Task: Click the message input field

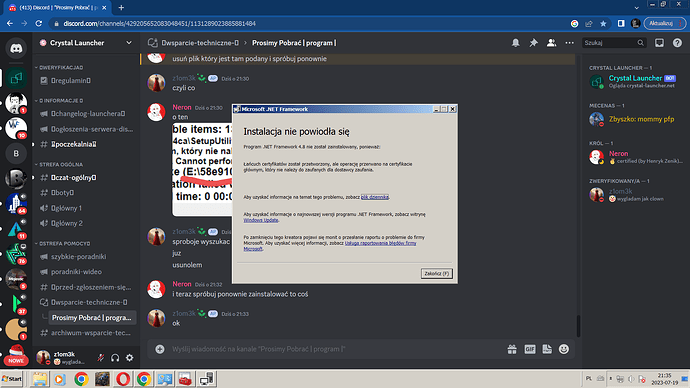Action: 334,349
